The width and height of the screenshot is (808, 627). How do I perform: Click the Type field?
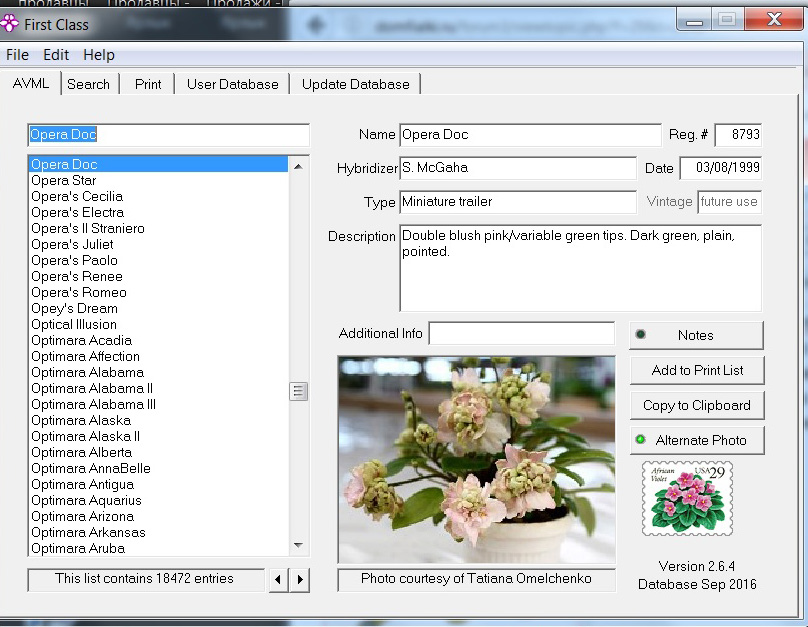[x=518, y=202]
